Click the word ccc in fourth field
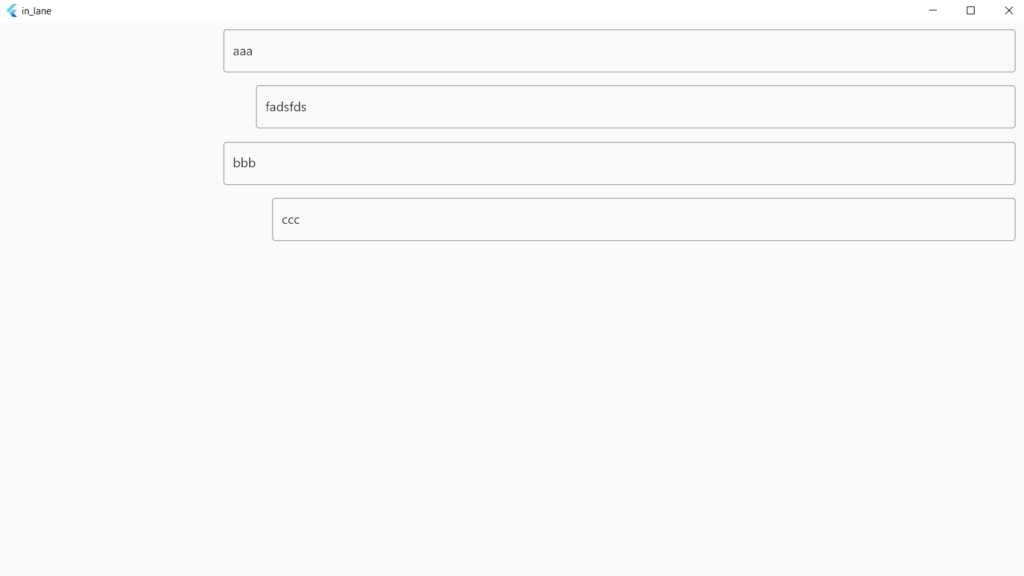 [x=291, y=219]
